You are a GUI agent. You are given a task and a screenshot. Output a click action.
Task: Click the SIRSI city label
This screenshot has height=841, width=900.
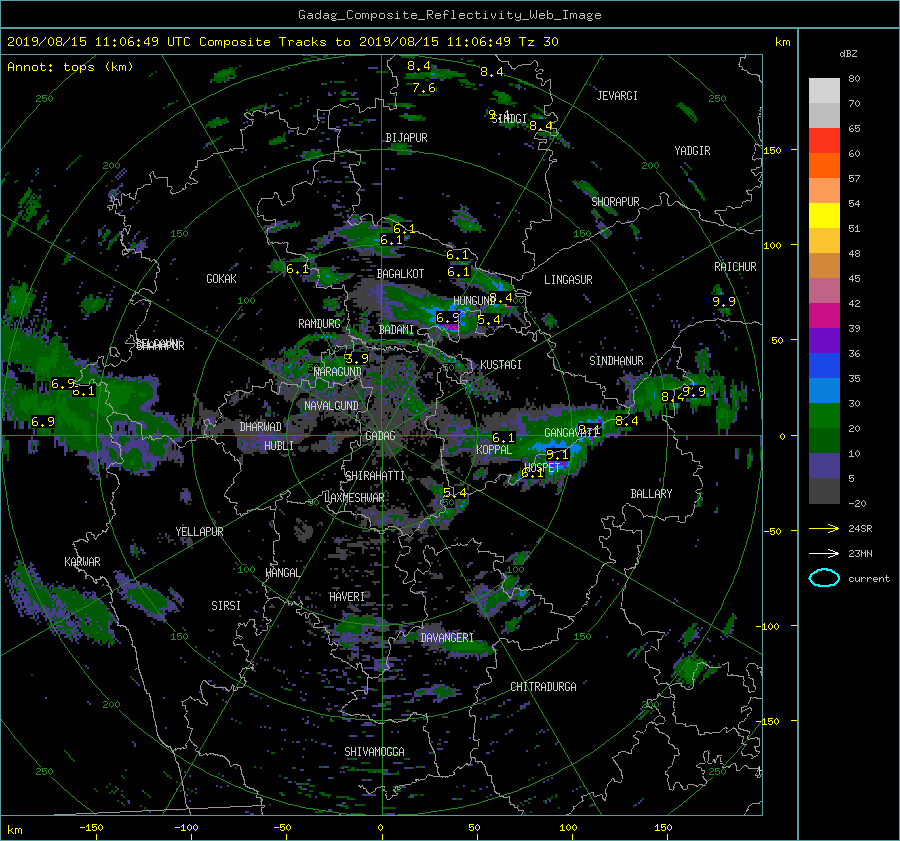[226, 606]
